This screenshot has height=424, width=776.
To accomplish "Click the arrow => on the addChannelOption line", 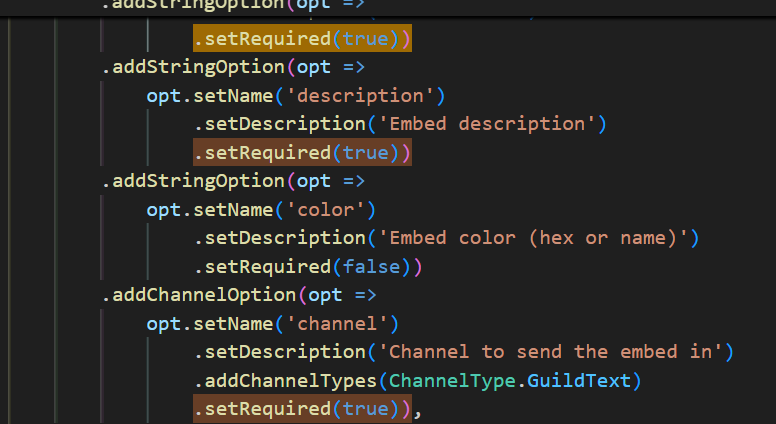I will [x=364, y=295].
